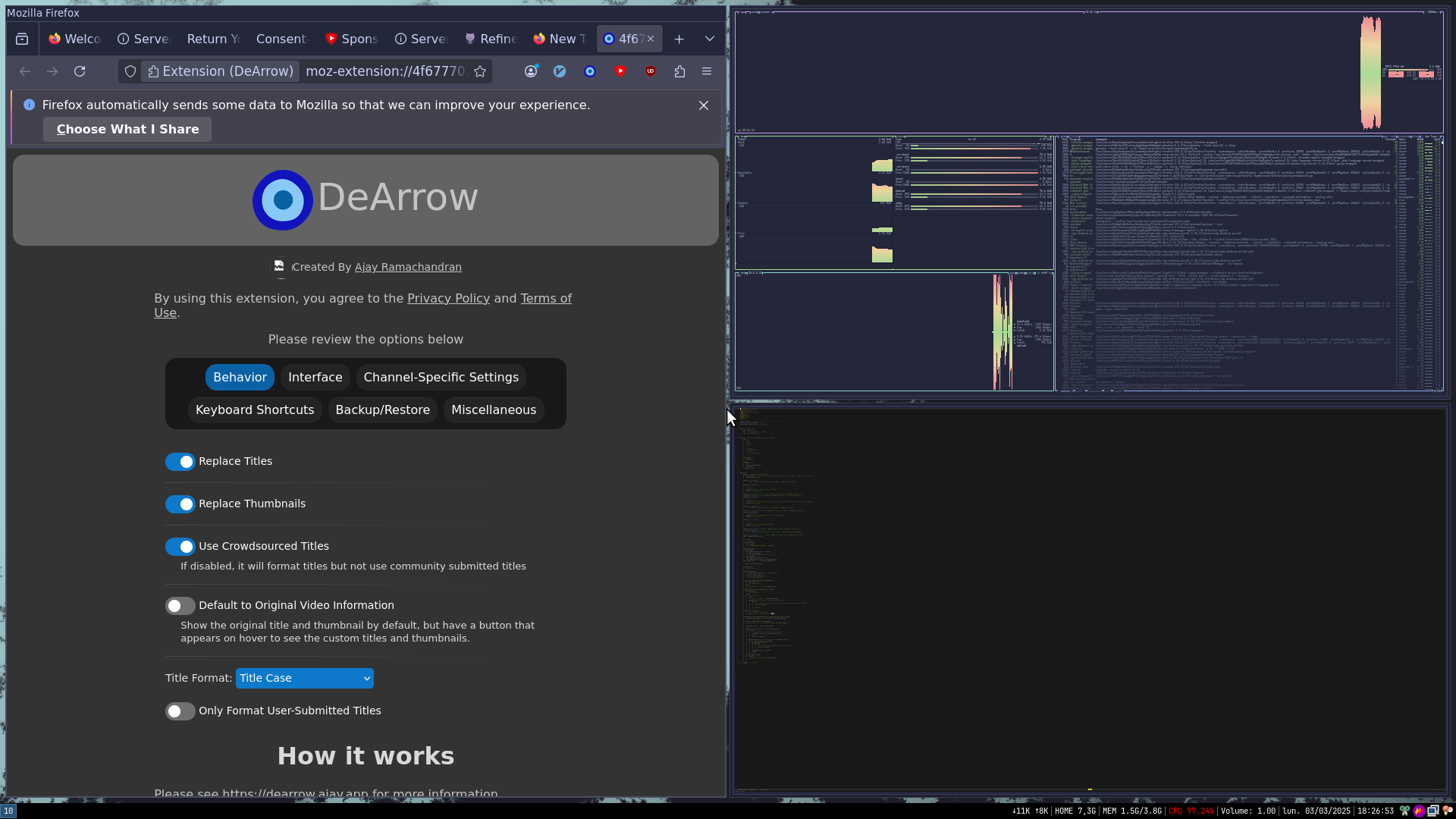Image resolution: width=1456 pixels, height=819 pixels.
Task: Switch to the SponsorBlock browser tab
Action: pos(351,39)
